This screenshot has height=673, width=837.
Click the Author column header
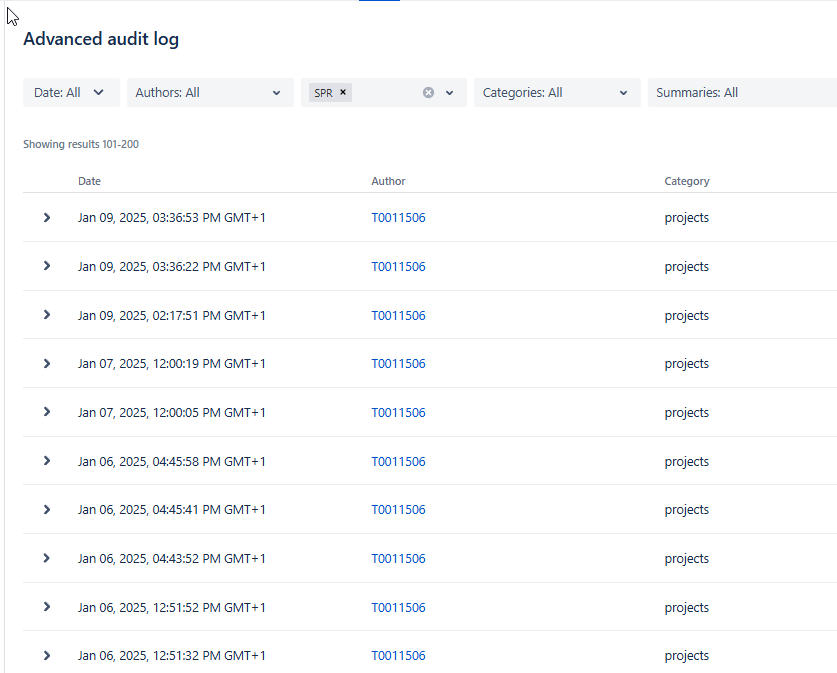point(388,181)
